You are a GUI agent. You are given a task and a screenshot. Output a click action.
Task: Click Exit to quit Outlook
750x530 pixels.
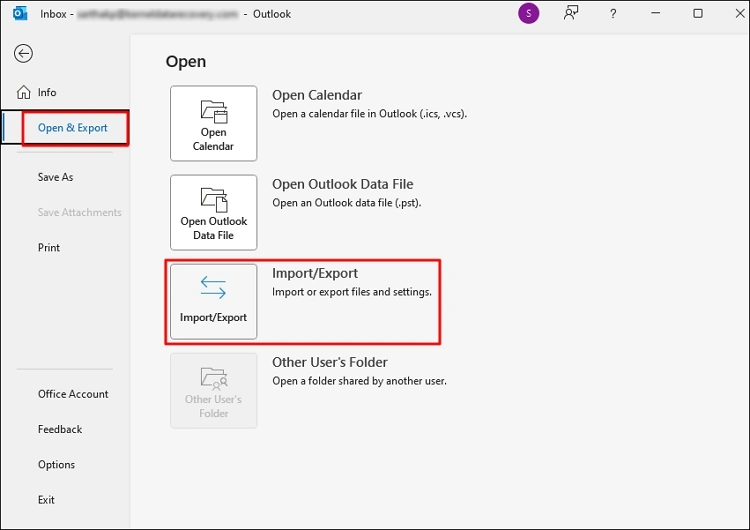coord(46,499)
